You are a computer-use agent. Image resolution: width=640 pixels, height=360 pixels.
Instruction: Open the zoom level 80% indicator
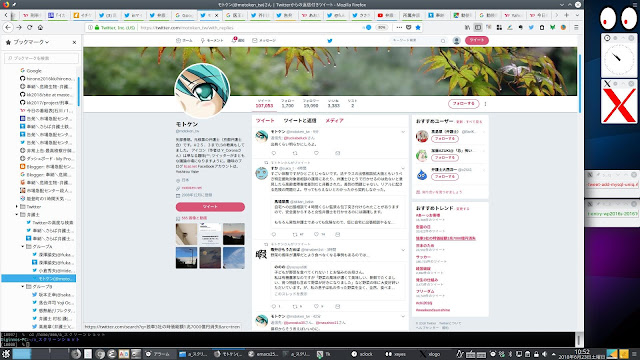[x=381, y=27]
